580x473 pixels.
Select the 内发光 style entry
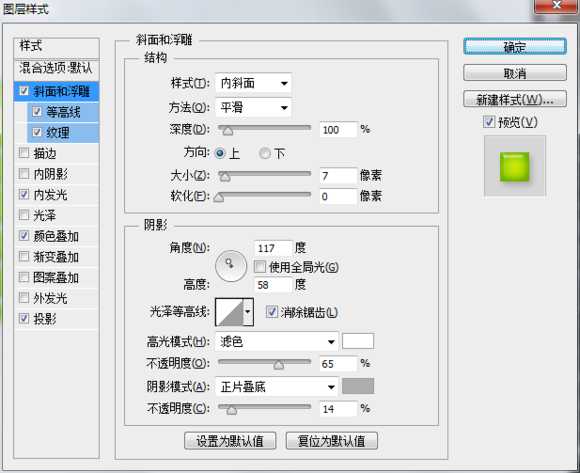50,195
